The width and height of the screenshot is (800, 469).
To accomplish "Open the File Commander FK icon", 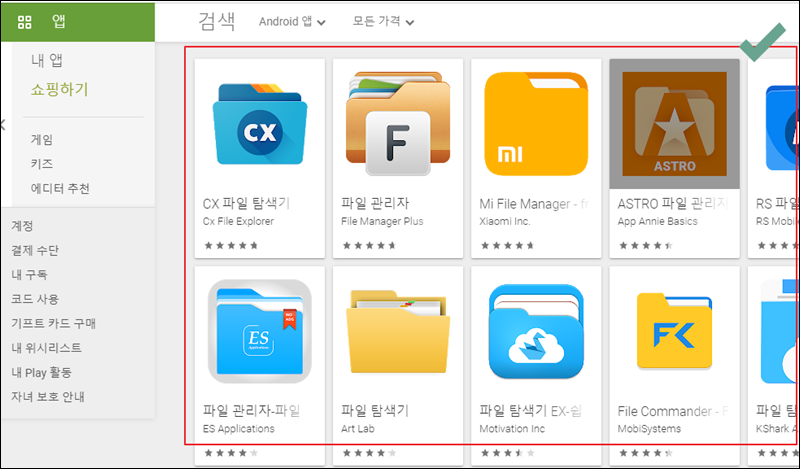I will click(674, 330).
